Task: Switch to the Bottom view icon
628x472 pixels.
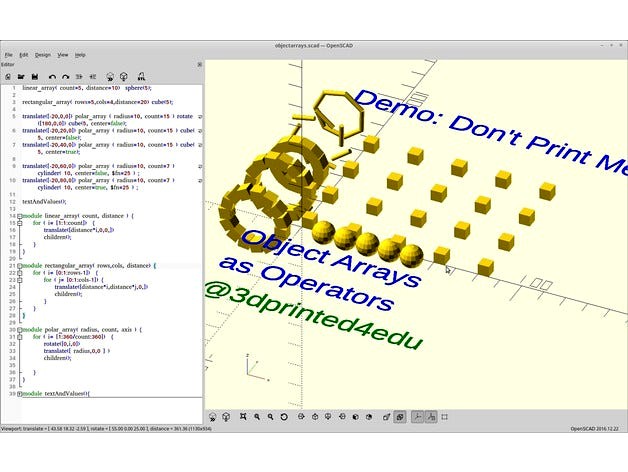Action: 328,417
